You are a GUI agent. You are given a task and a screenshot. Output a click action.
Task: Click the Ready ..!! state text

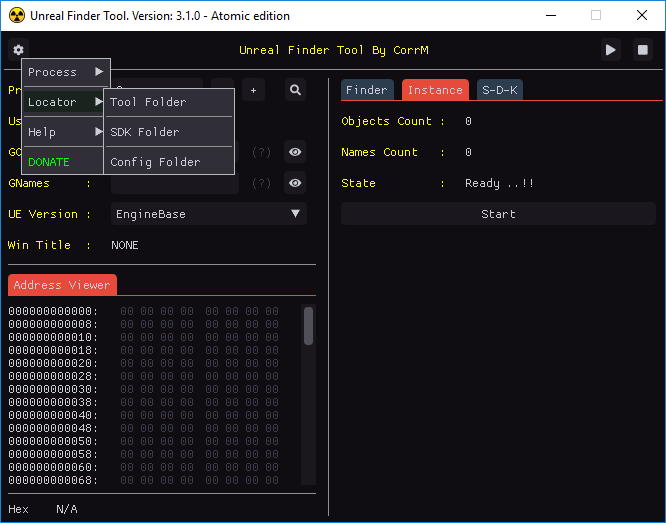pyautogui.click(x=500, y=183)
